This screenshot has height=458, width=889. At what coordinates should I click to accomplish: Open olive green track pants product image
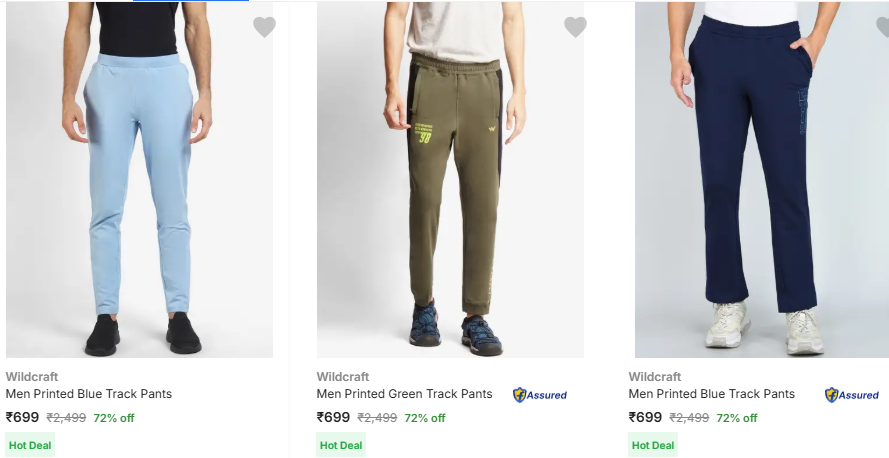point(450,180)
